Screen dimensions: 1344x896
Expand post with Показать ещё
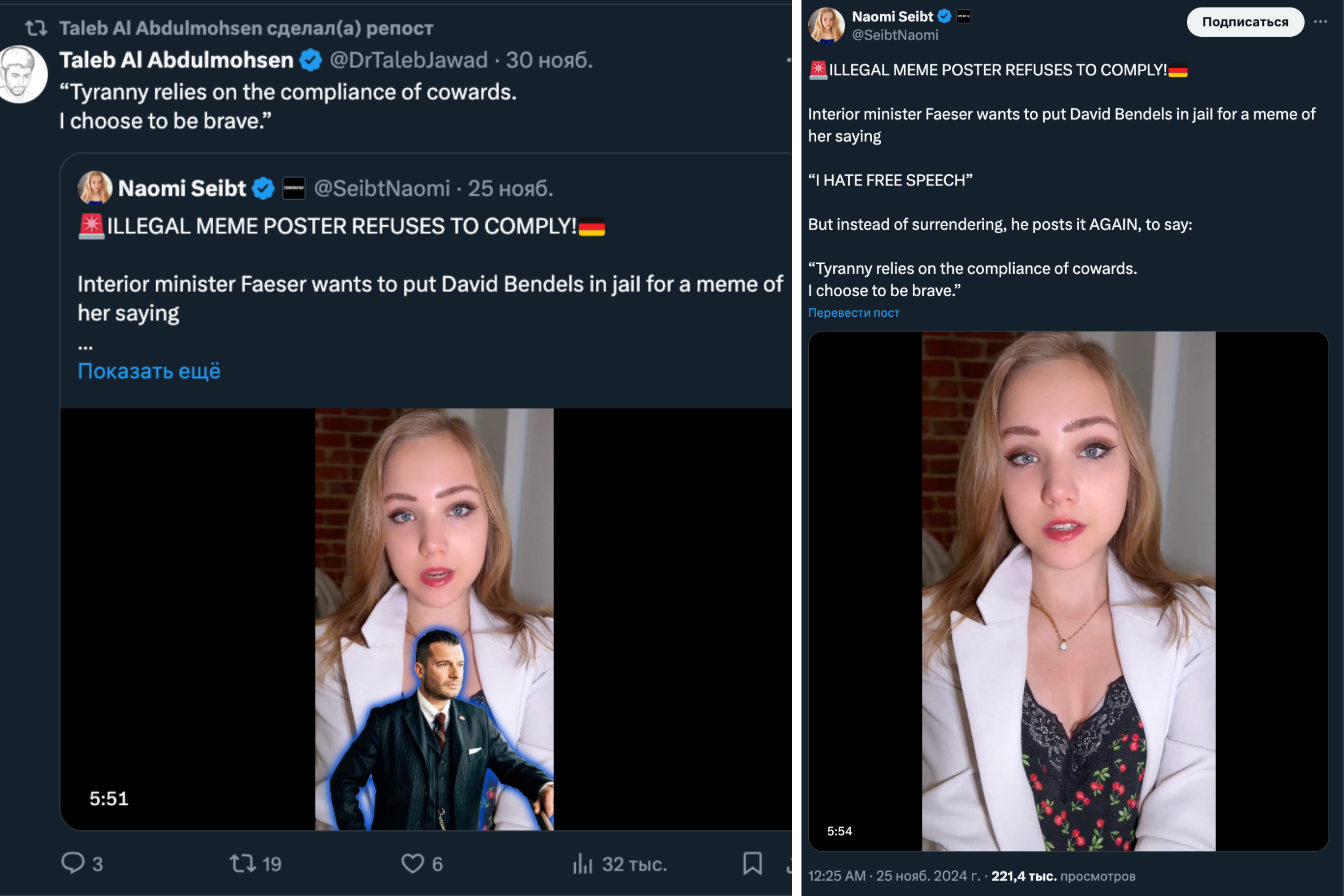click(x=149, y=371)
